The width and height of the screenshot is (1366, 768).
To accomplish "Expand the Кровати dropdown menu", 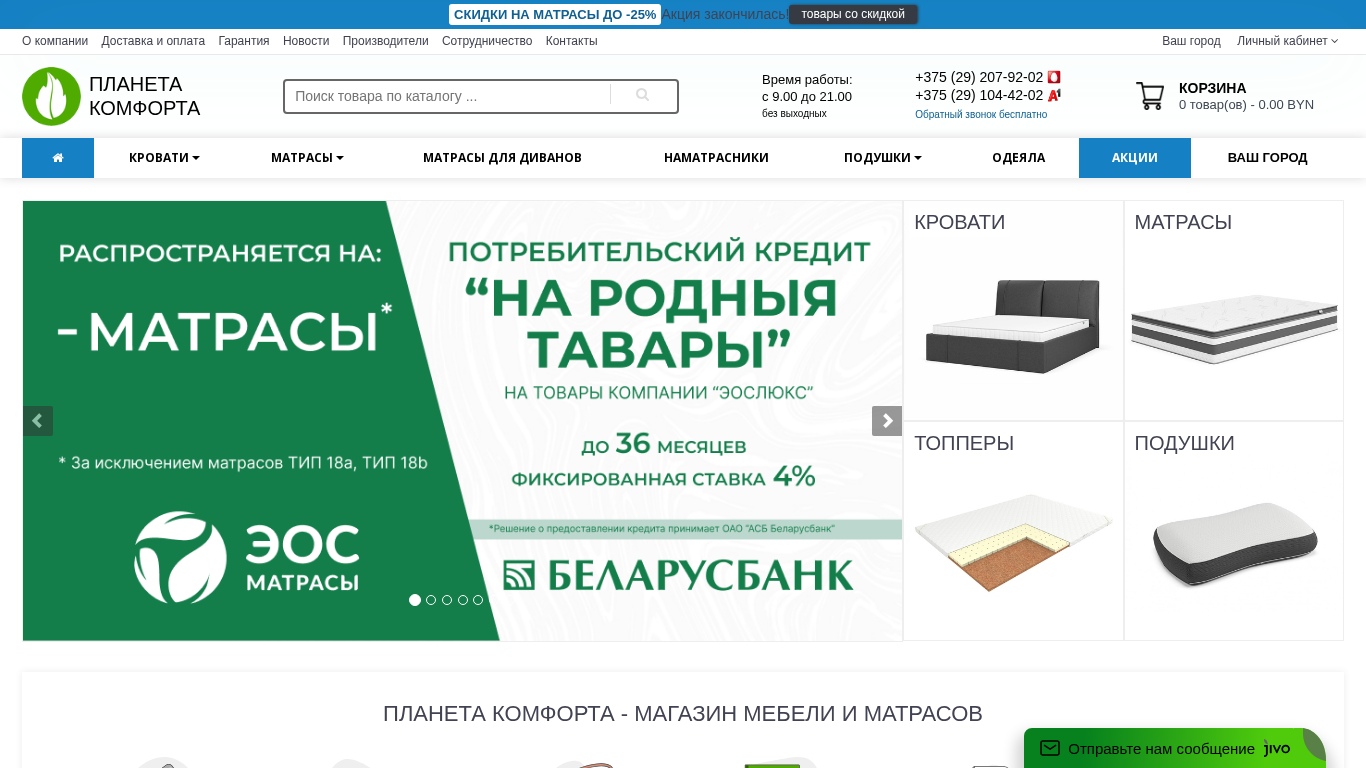I will coord(164,158).
